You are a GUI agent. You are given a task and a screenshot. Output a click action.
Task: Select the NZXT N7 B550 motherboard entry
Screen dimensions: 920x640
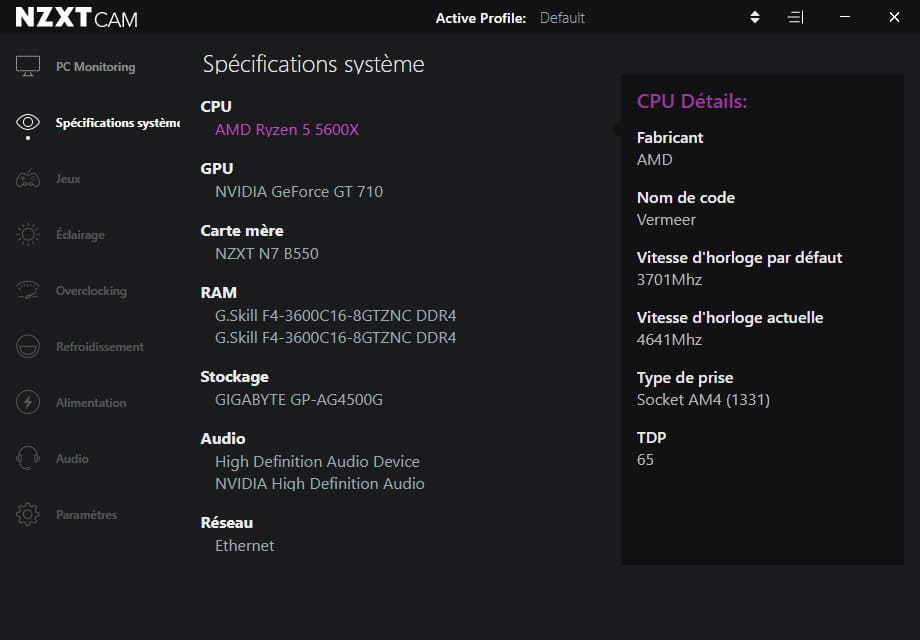267,254
